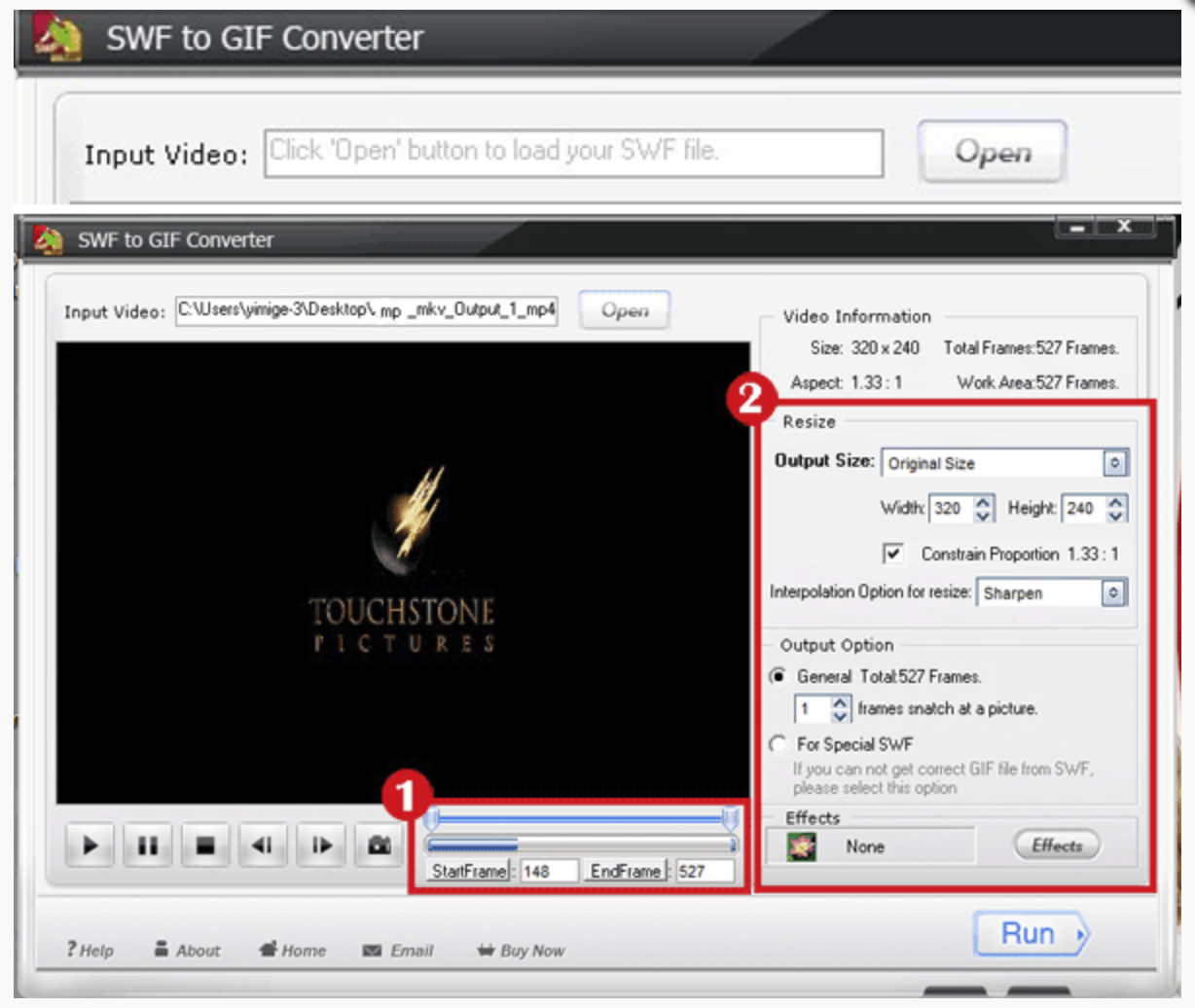Viewport: 1195px width, 1008px height.
Task: Close the lower SWF to GIF Converter window
Action: (1124, 228)
